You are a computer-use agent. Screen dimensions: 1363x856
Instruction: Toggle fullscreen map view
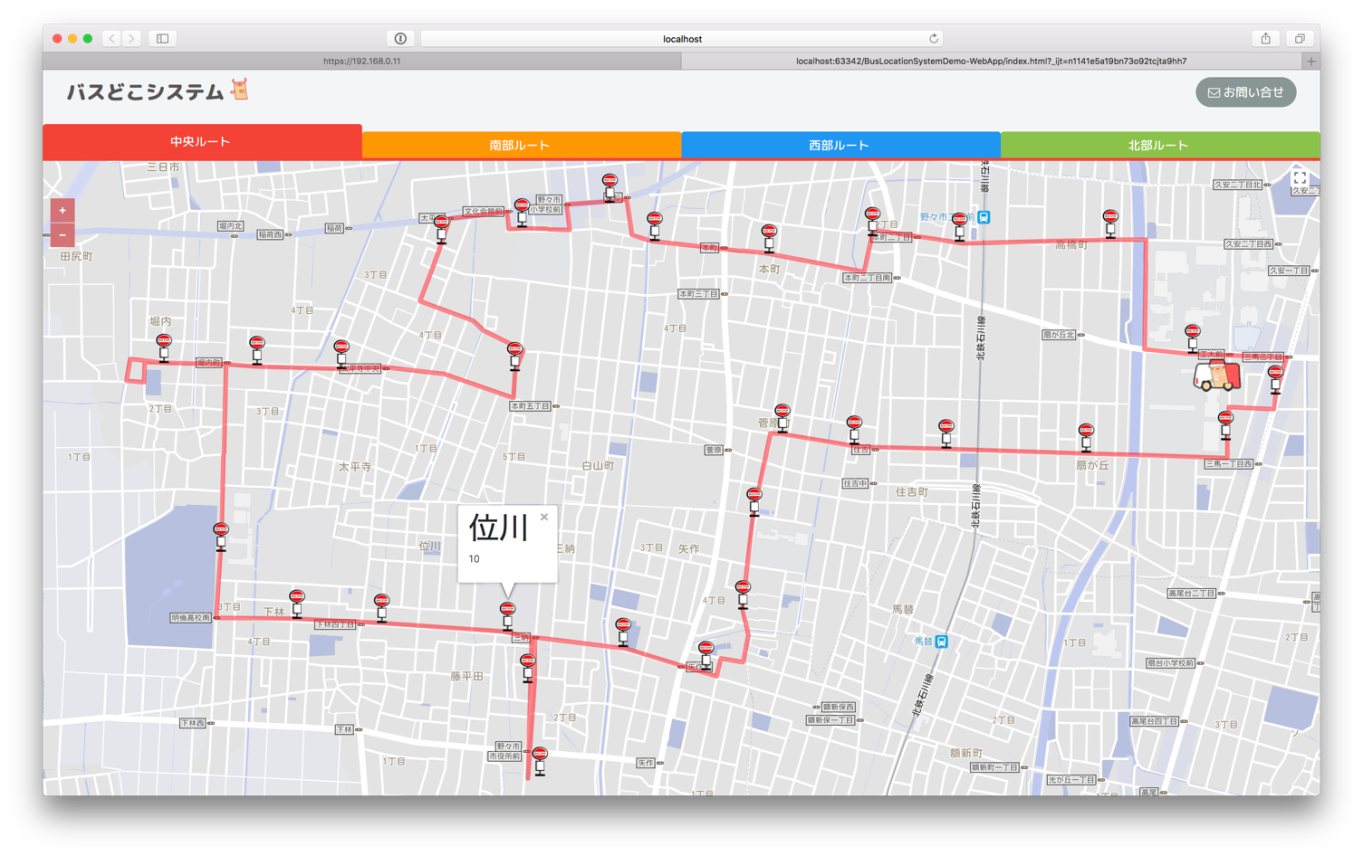pos(1299,179)
